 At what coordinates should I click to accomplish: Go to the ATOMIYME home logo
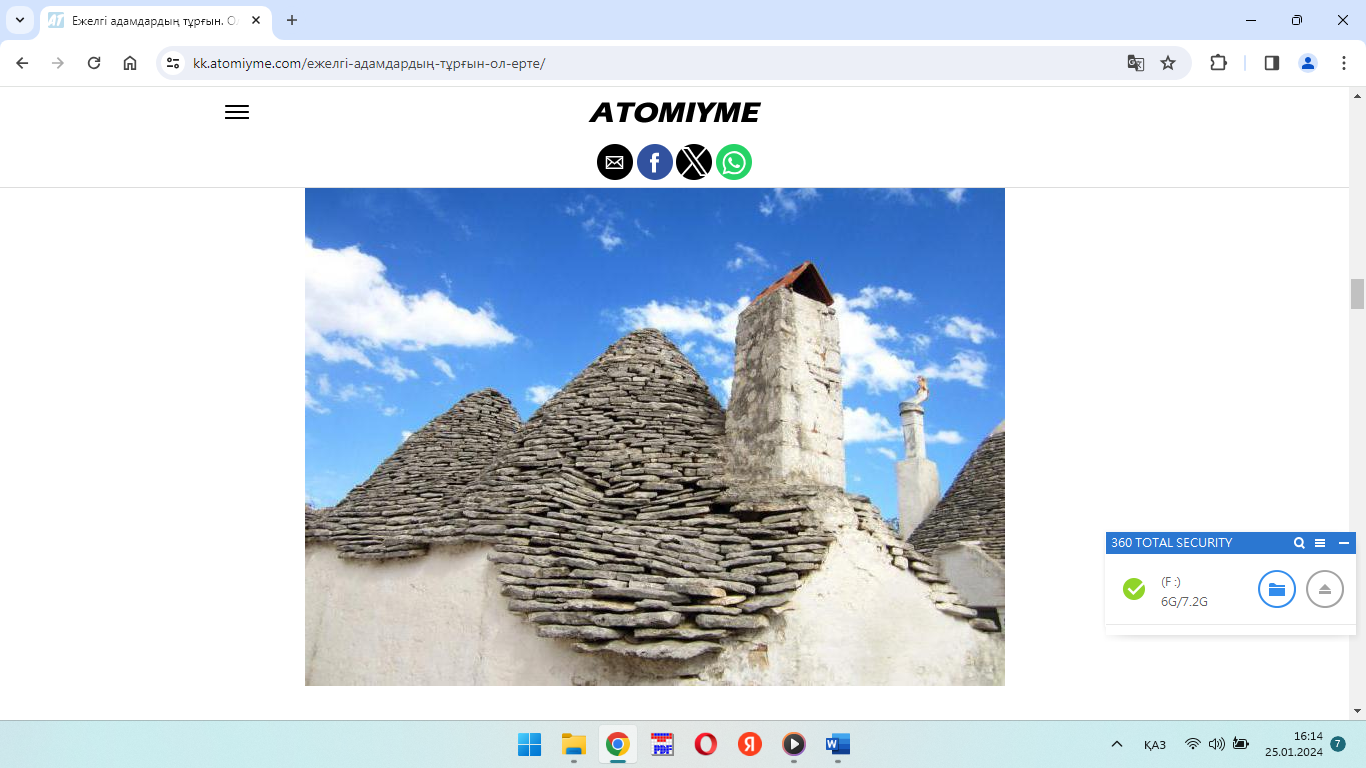pos(675,112)
